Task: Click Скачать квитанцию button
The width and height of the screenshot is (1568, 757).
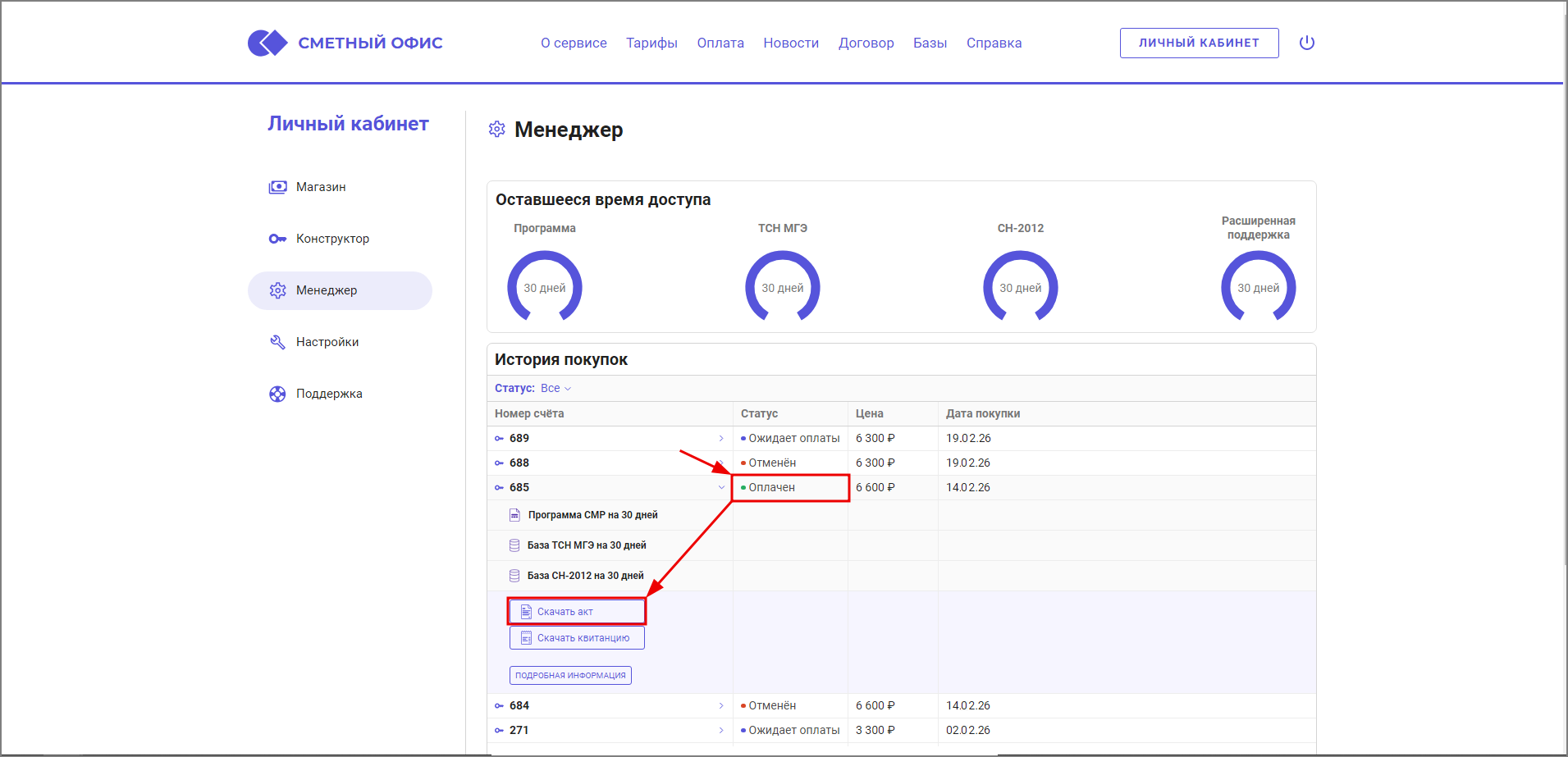Action: (577, 638)
